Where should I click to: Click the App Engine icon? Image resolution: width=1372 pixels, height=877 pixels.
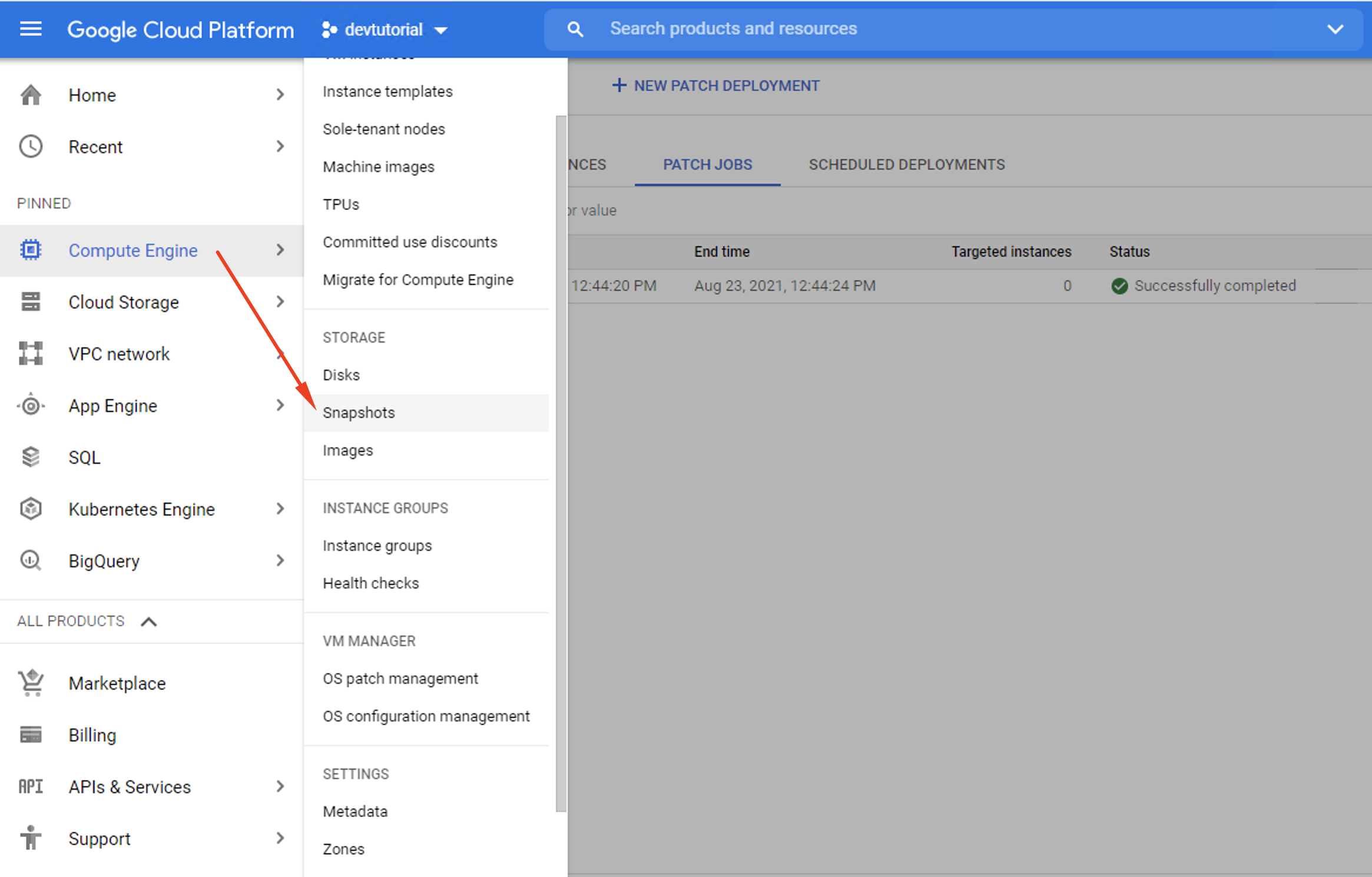[31, 406]
